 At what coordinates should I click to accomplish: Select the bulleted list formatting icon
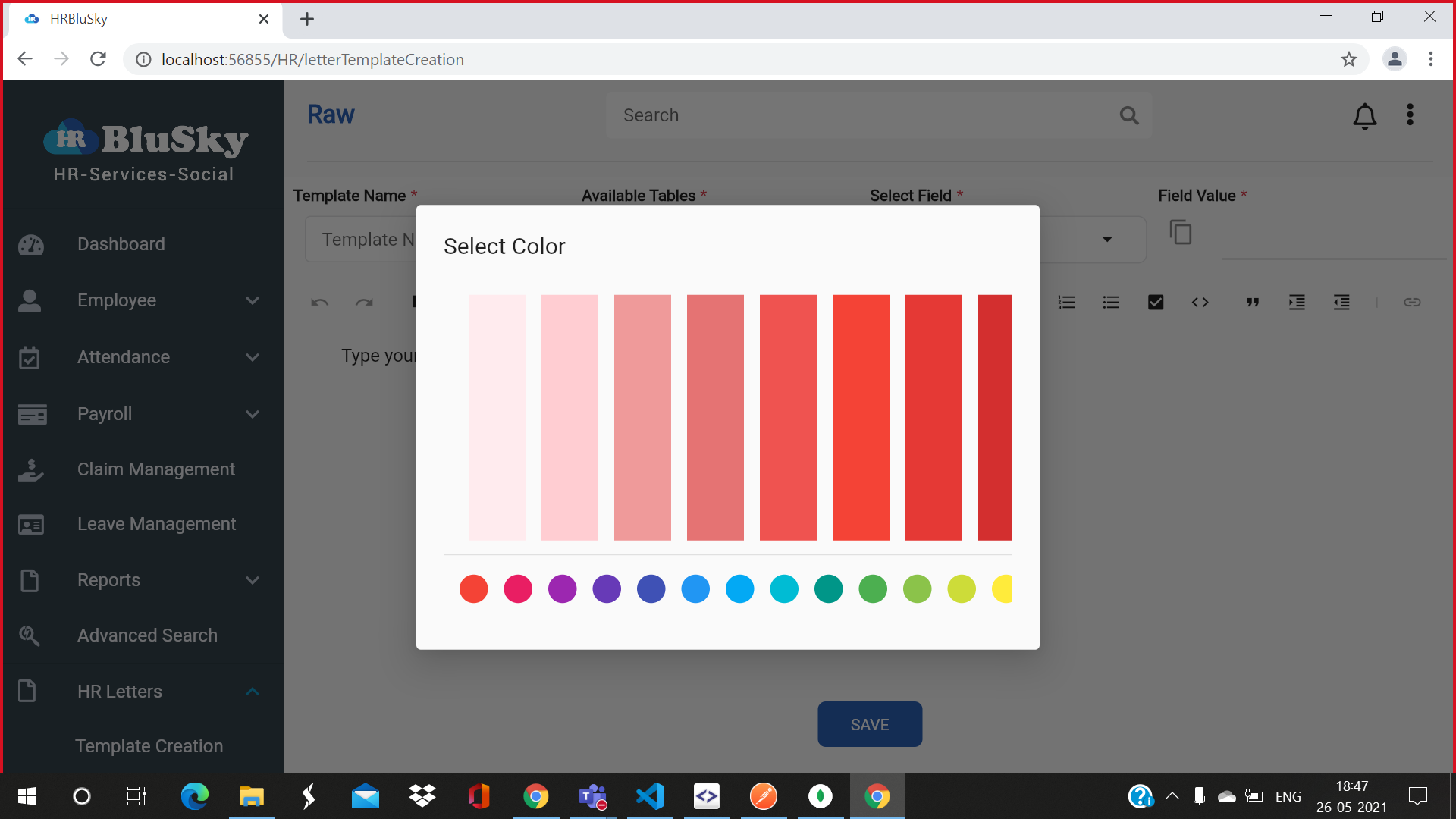click(x=1111, y=302)
